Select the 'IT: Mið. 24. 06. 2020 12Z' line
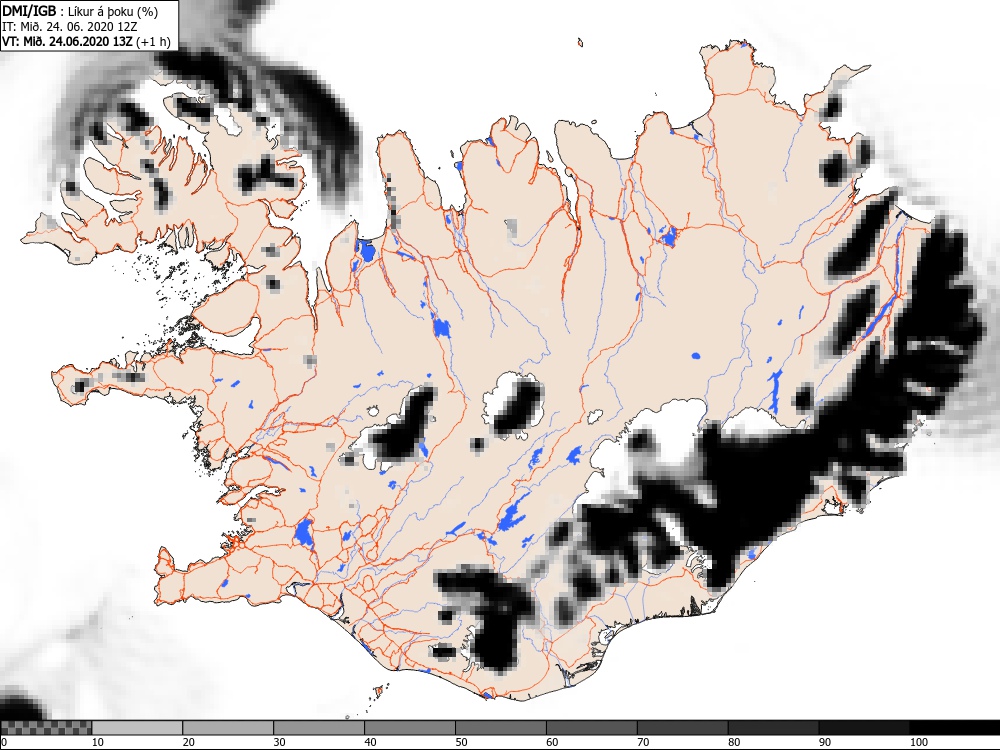 [70, 27]
